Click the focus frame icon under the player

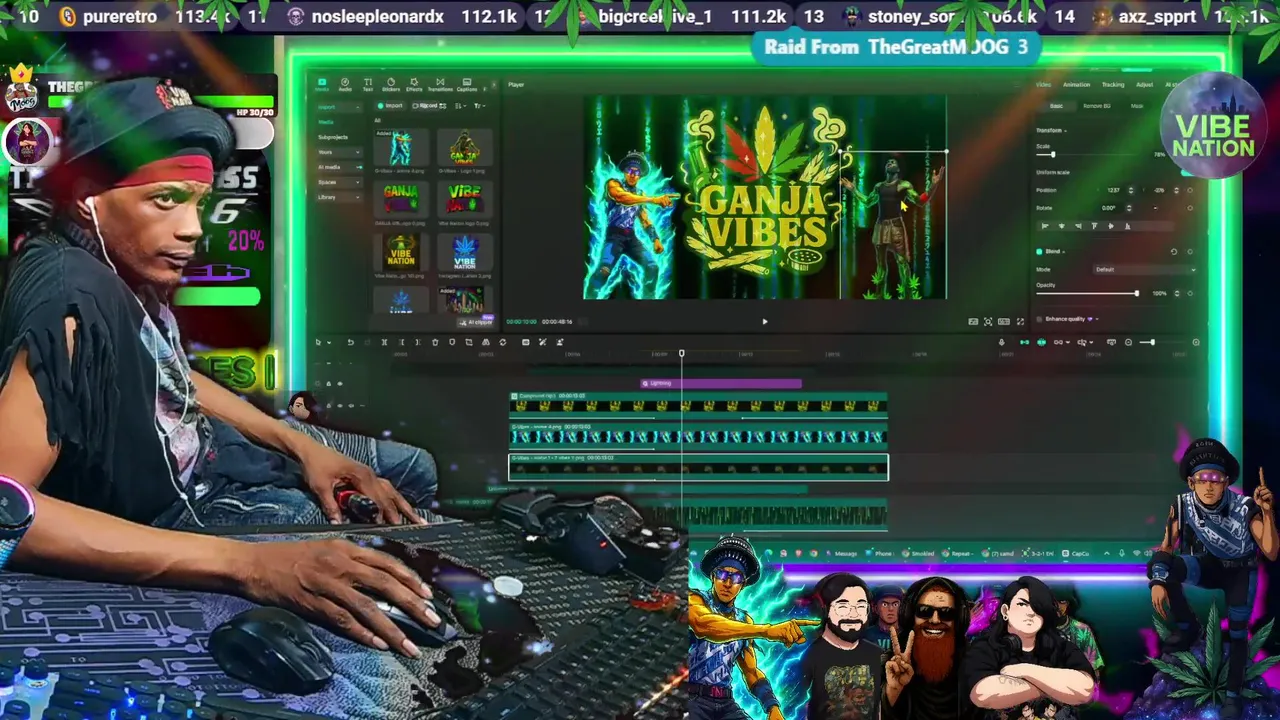tap(988, 321)
